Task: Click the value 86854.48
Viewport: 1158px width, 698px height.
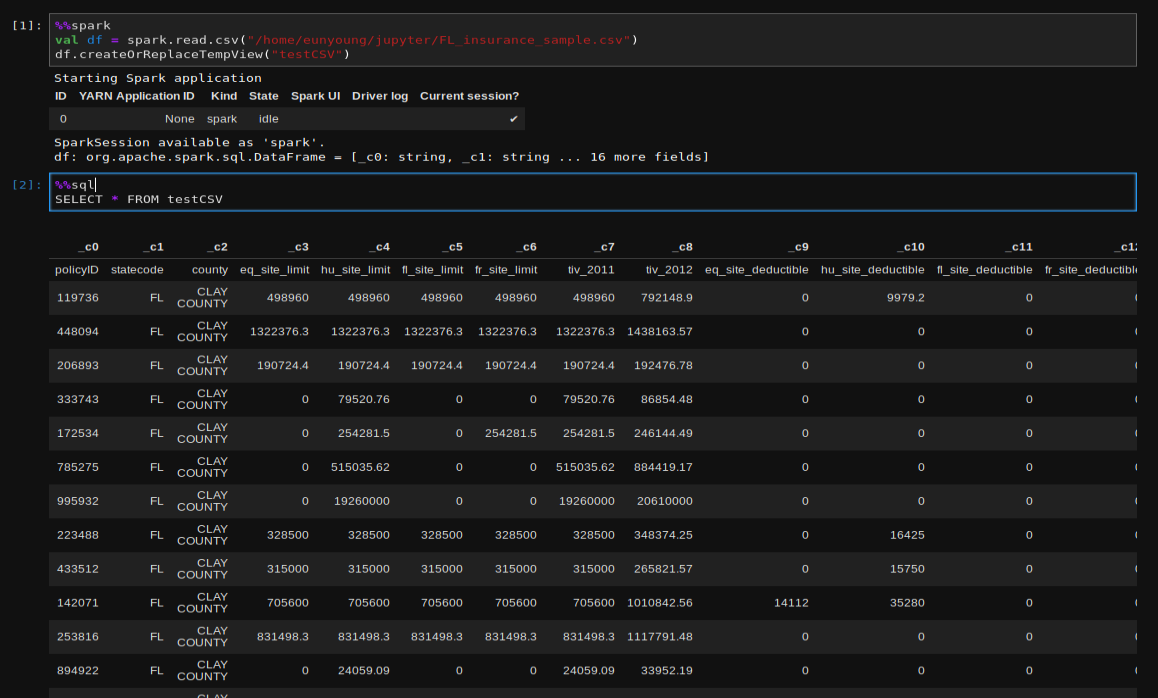Action: coord(667,400)
